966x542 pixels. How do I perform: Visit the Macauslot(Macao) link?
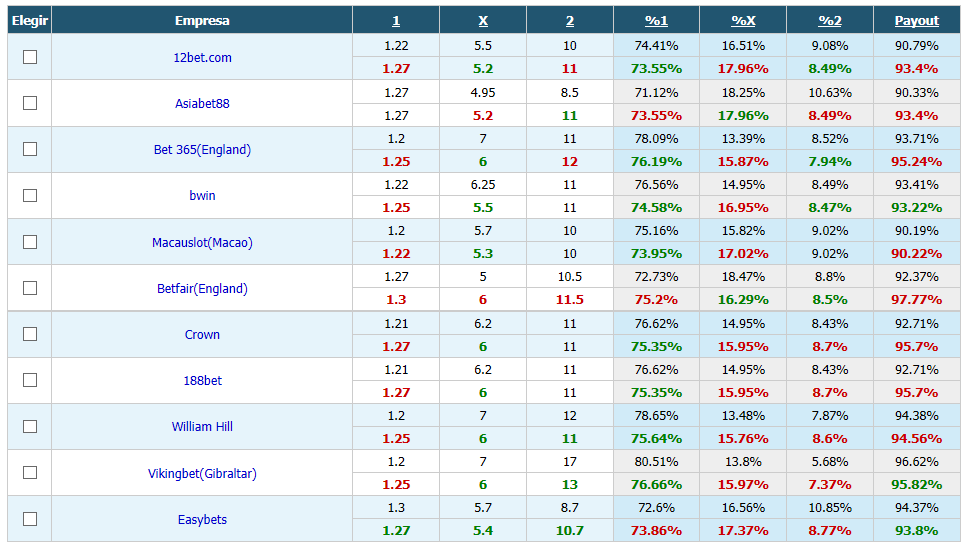coord(202,243)
